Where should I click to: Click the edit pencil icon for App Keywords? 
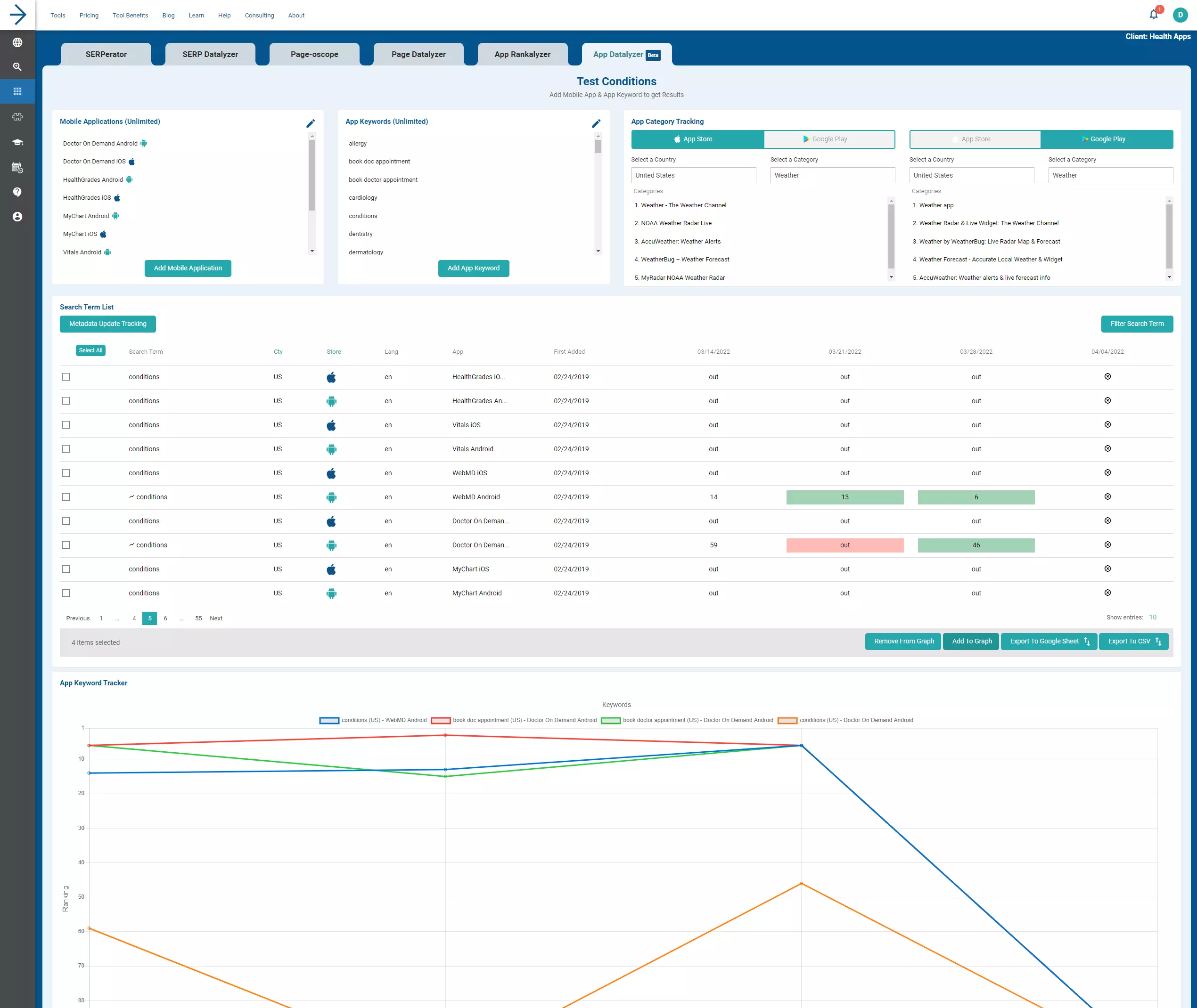coord(597,122)
